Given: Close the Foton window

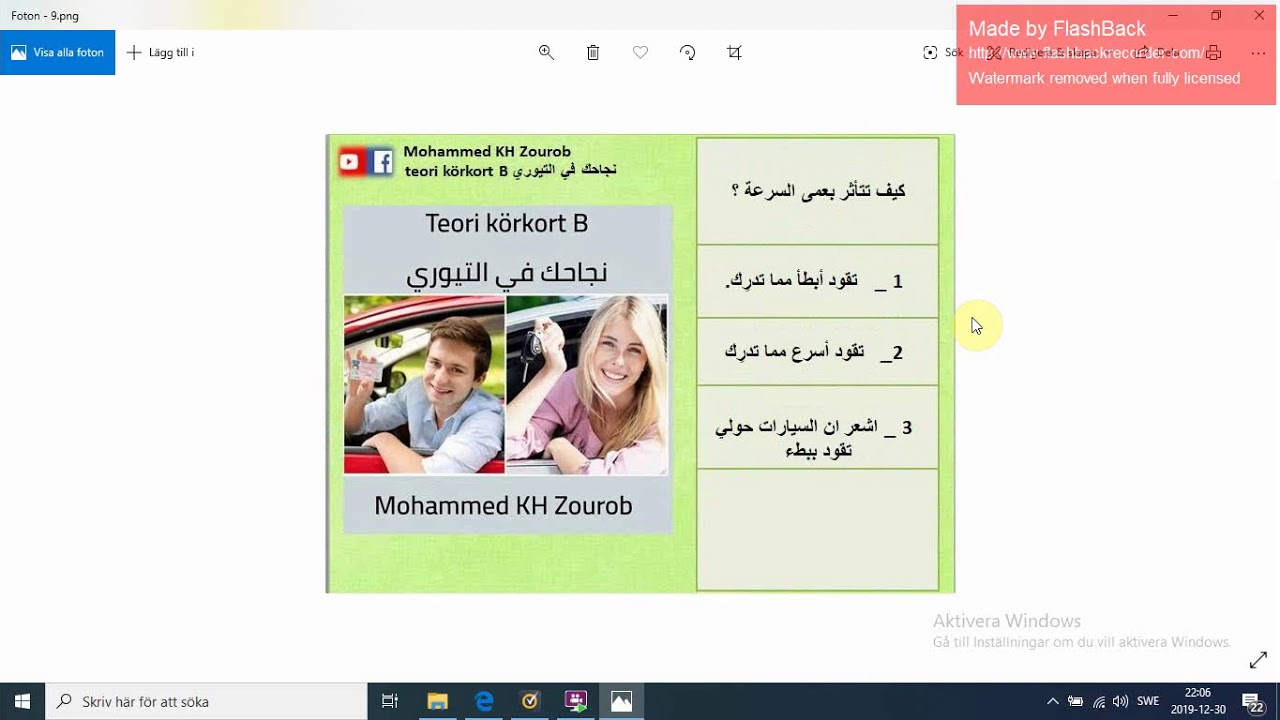Looking at the screenshot, I should [x=1259, y=15].
